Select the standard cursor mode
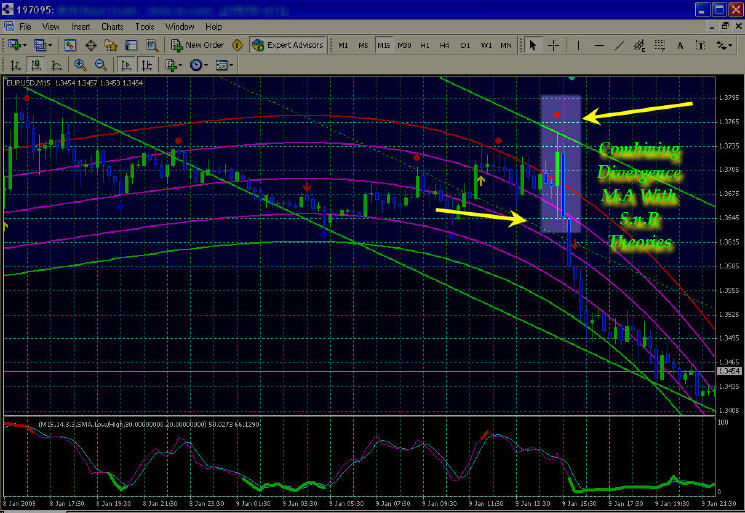The image size is (745, 513). pos(533,46)
